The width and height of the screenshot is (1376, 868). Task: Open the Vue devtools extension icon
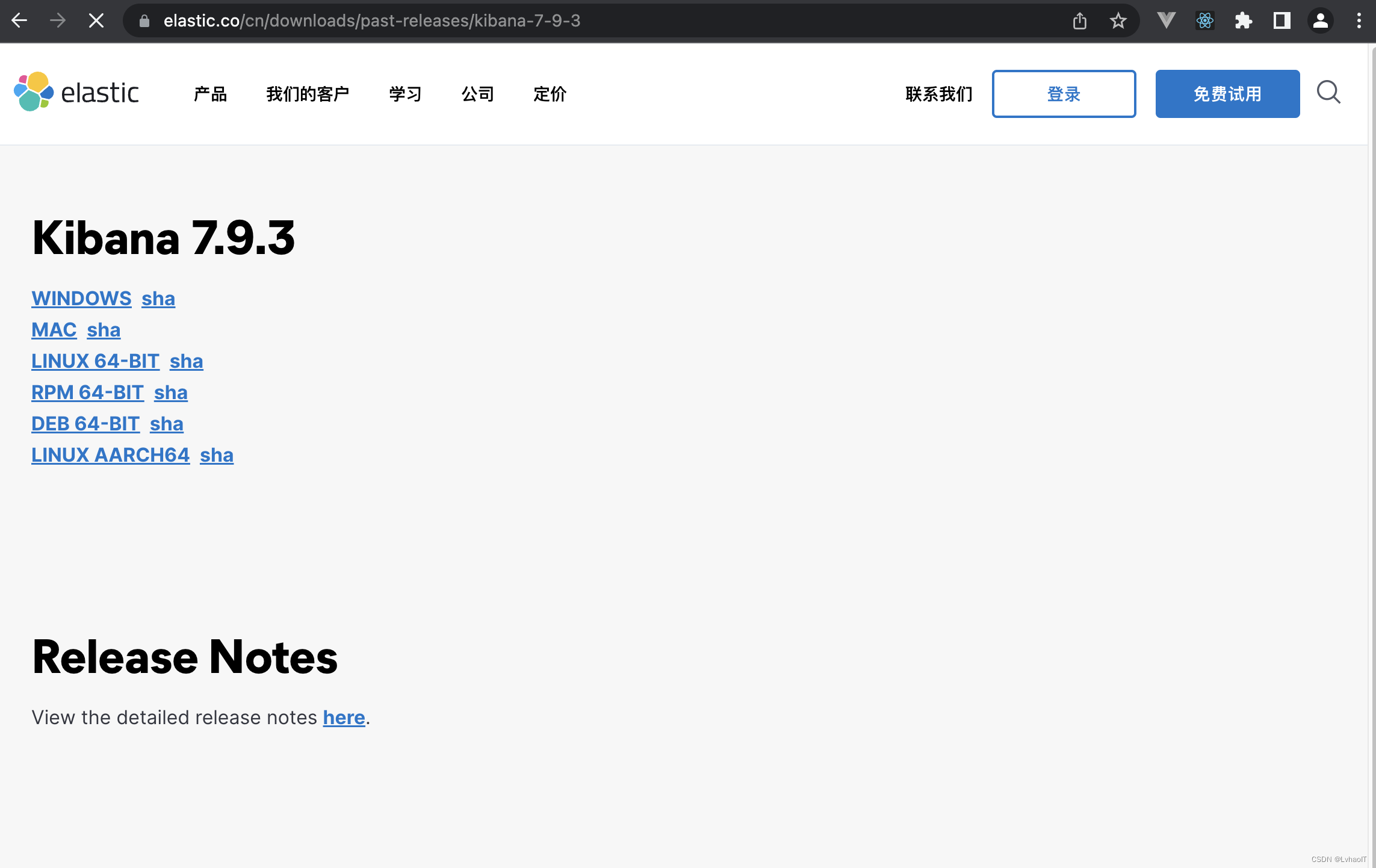(x=1167, y=20)
